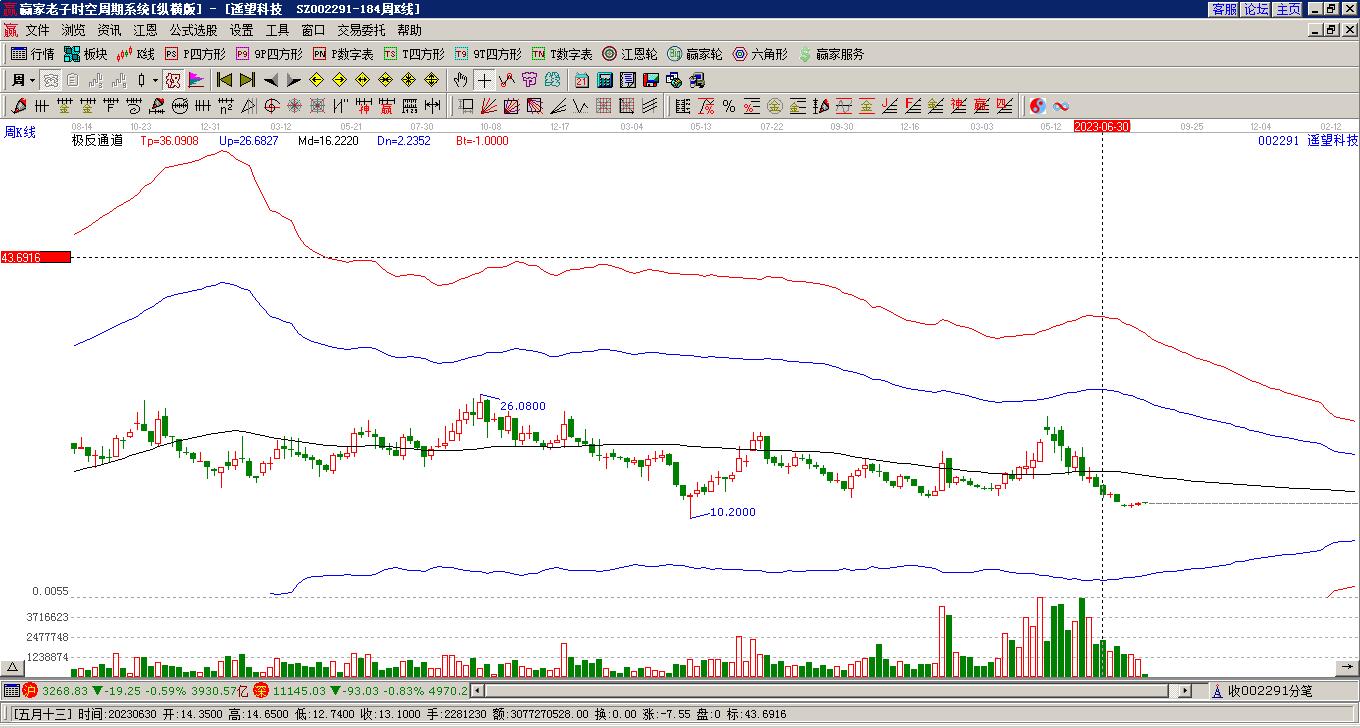Click the 论坛 forum link
This screenshot has width=1360, height=728.
[1256, 9]
